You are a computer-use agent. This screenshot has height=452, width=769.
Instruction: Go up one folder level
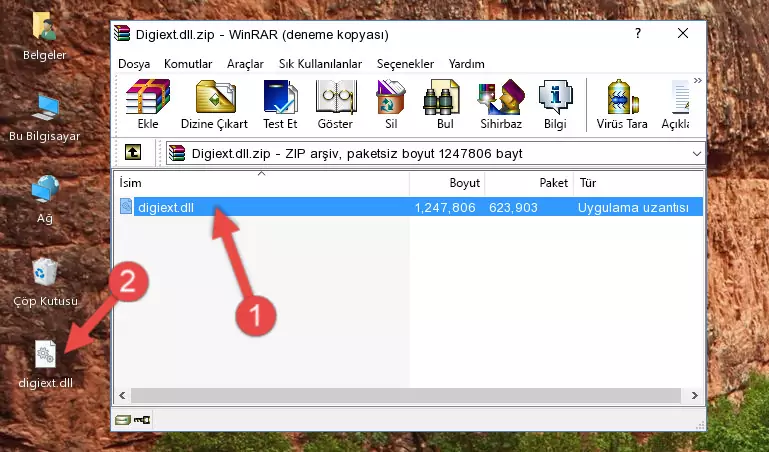click(133, 152)
